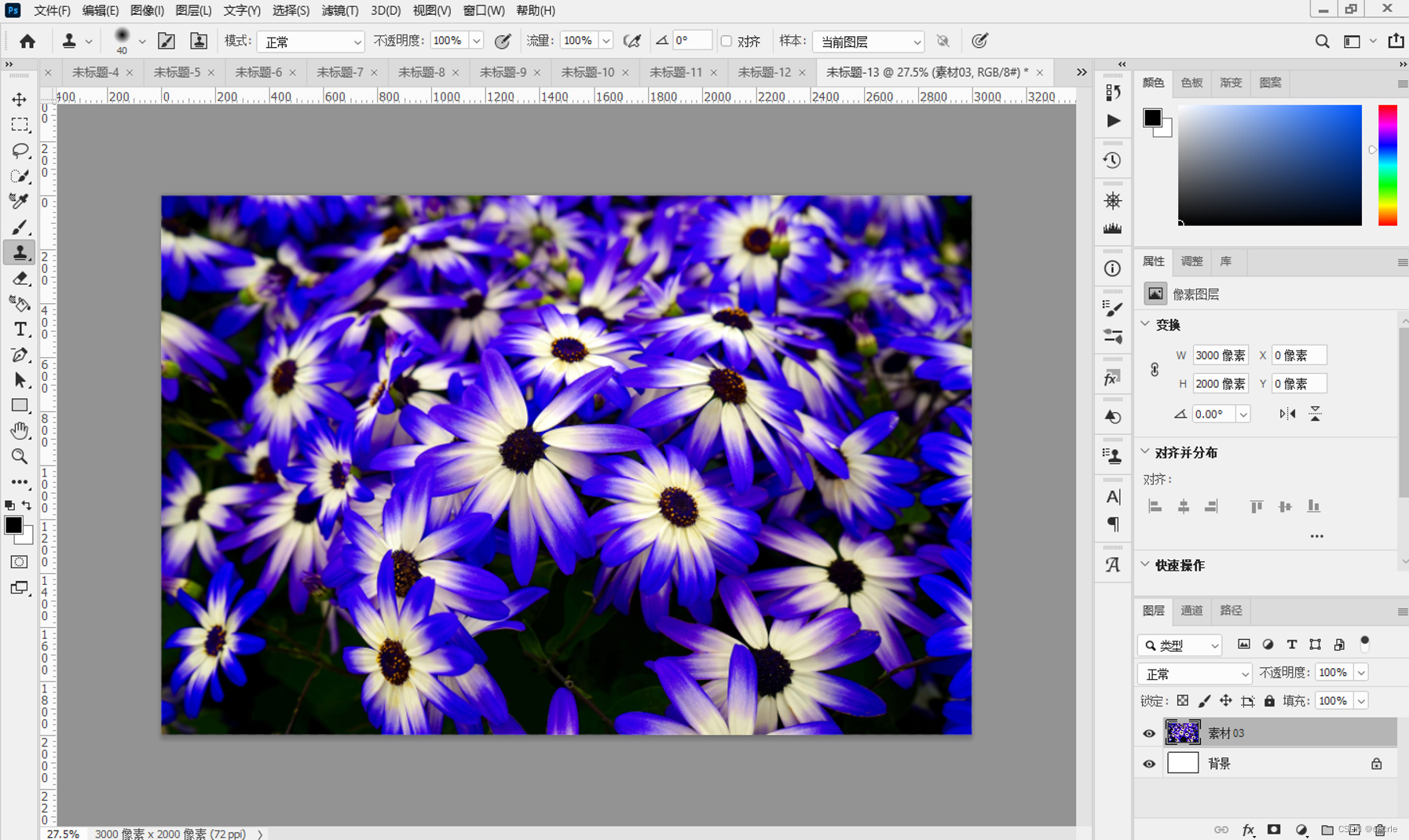Add a layer mask
The width and height of the screenshot is (1409, 840).
click(x=1274, y=830)
